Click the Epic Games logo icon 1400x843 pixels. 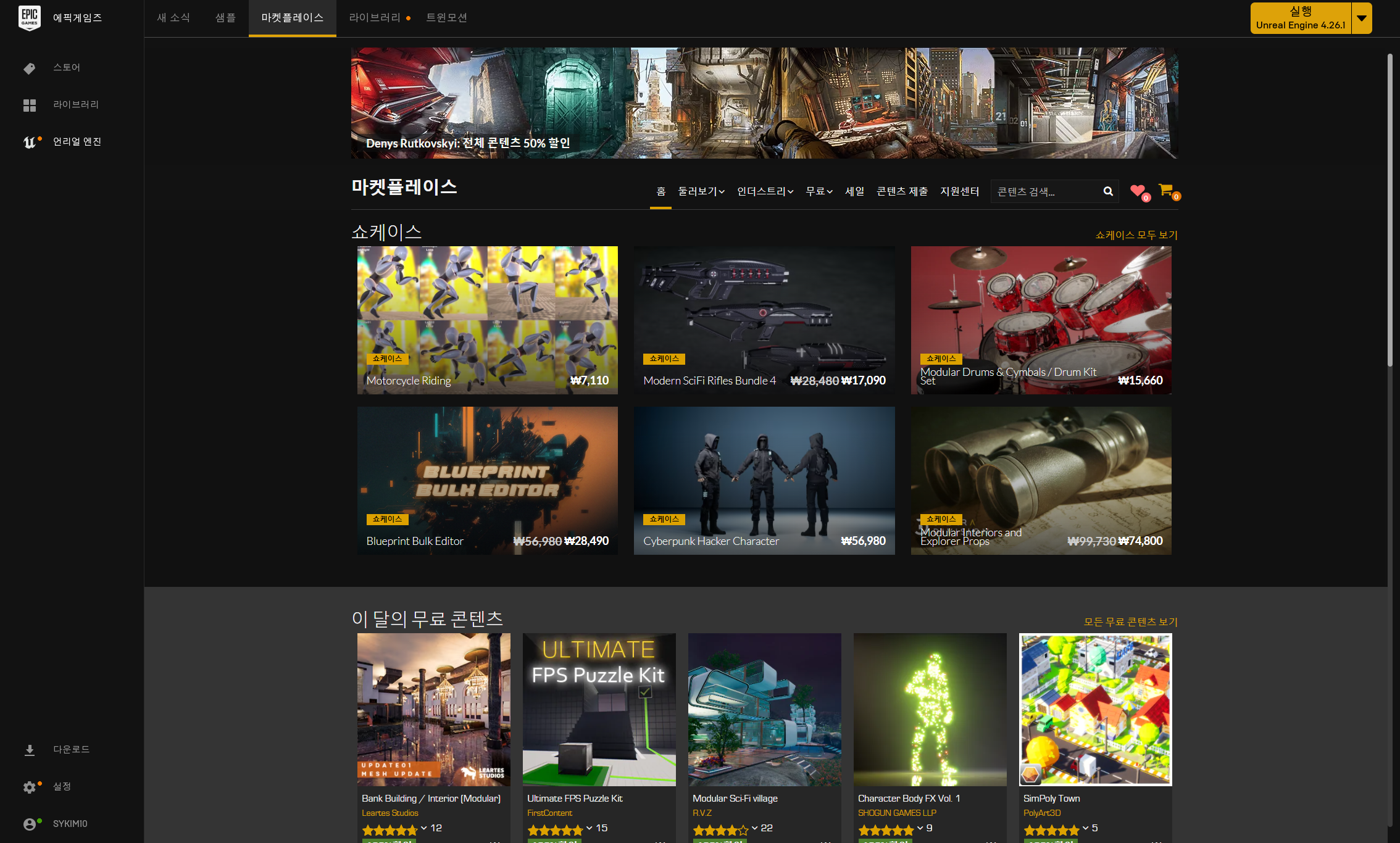[29, 18]
